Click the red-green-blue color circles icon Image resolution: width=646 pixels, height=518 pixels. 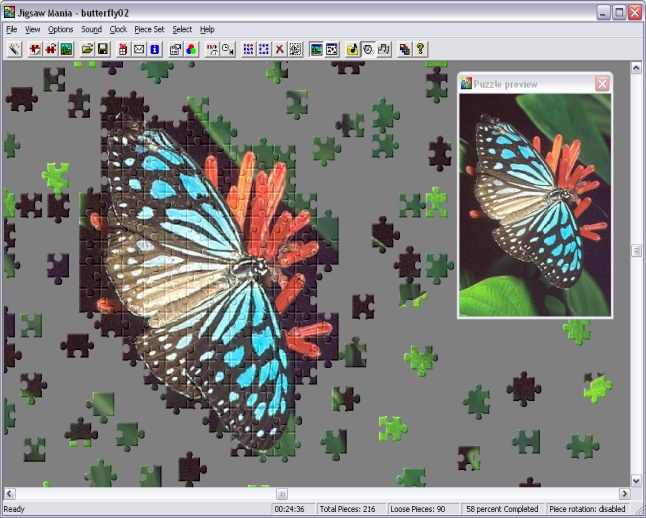pyautogui.click(x=191, y=48)
